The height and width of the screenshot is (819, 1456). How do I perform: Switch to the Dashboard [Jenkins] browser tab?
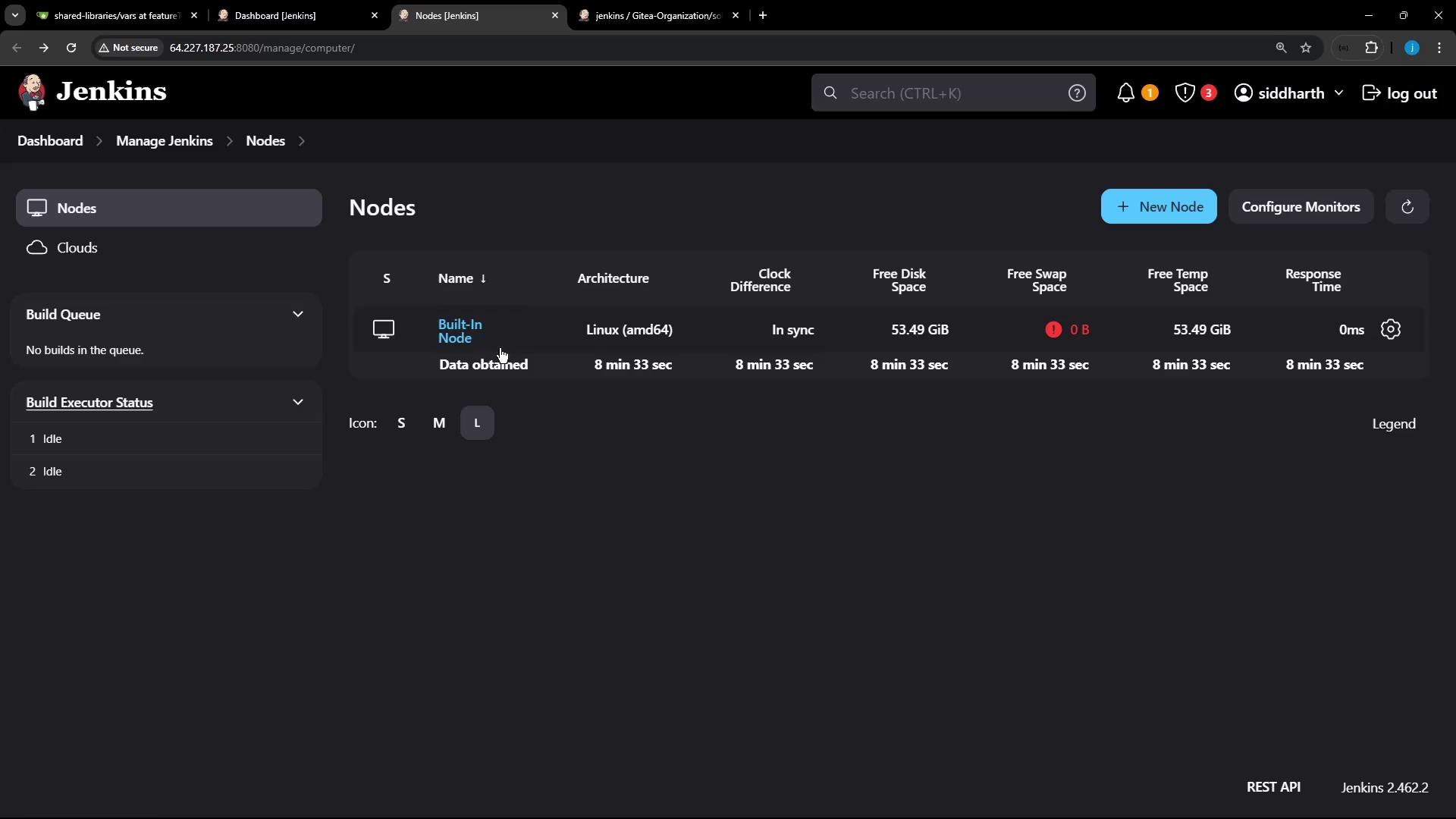296,15
